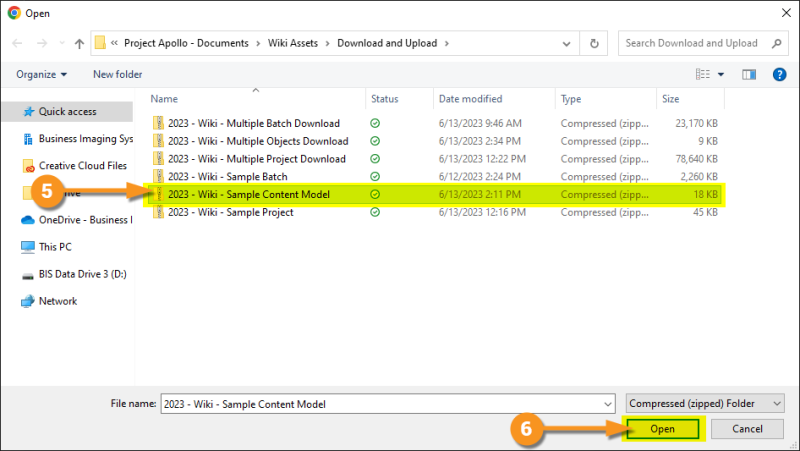Select '2023 - Wiki - Multiple Project Download'

coord(257,159)
